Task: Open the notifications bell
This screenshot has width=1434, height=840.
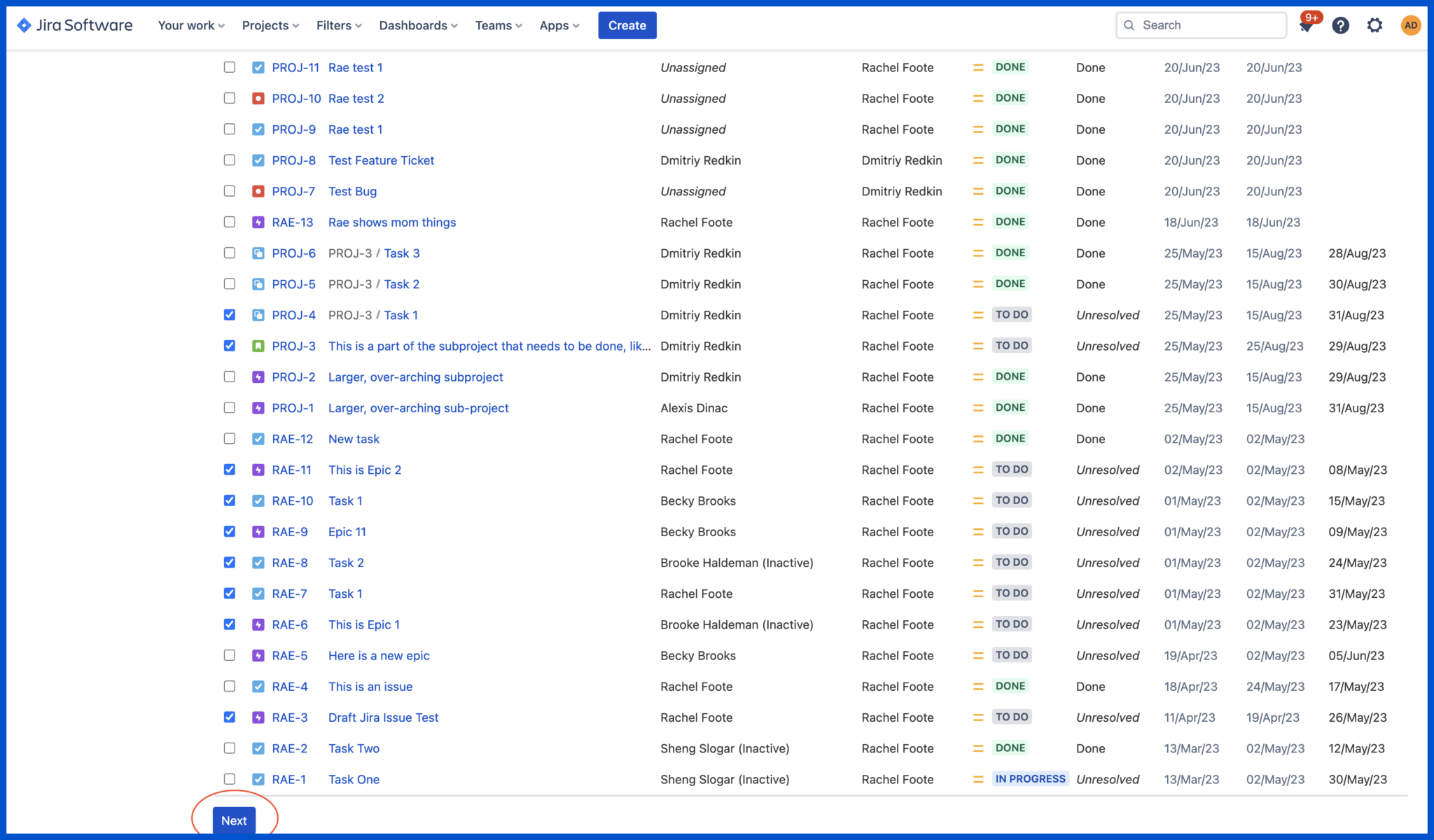Action: pyautogui.click(x=1307, y=25)
